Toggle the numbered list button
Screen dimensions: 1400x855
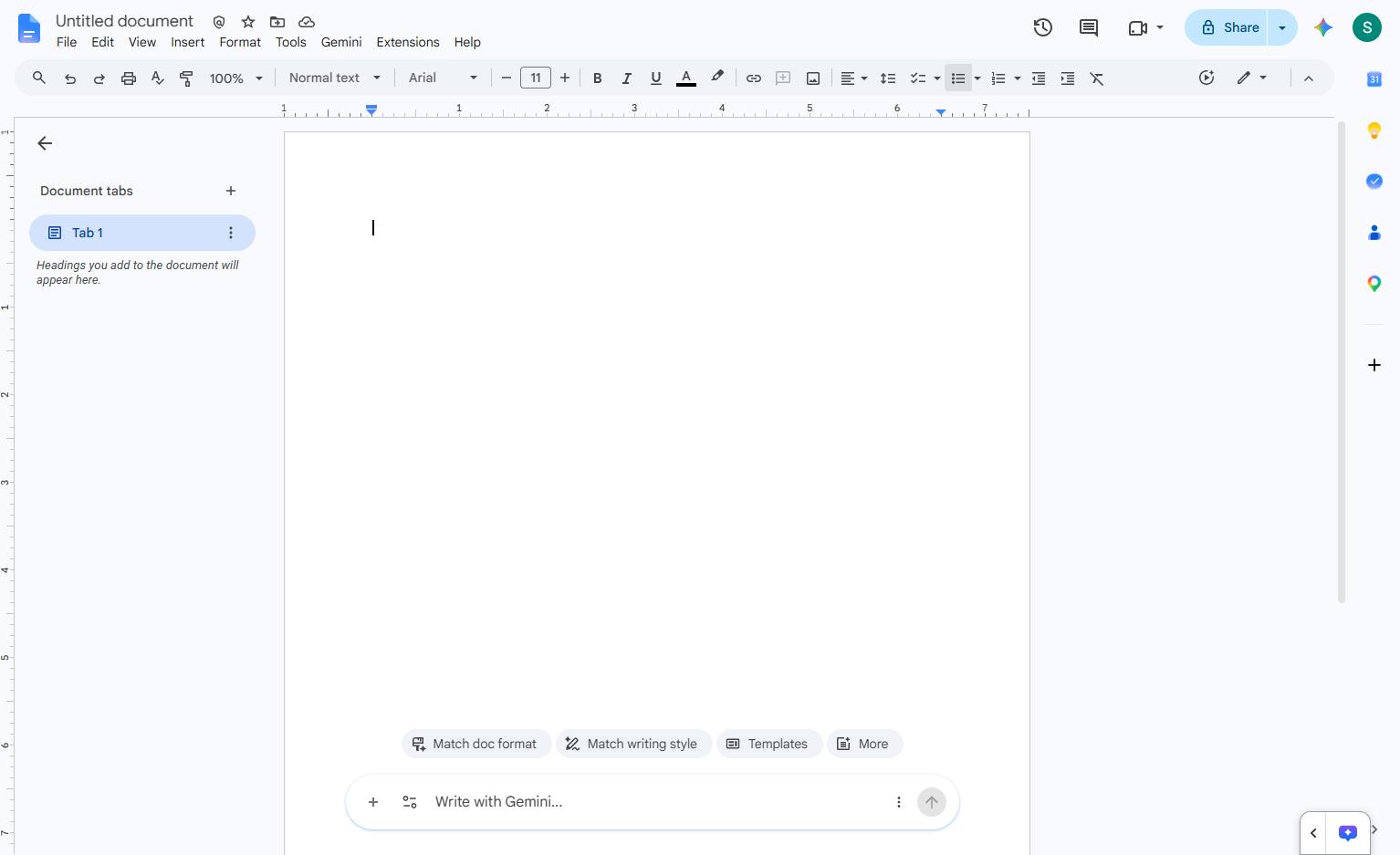click(x=998, y=78)
